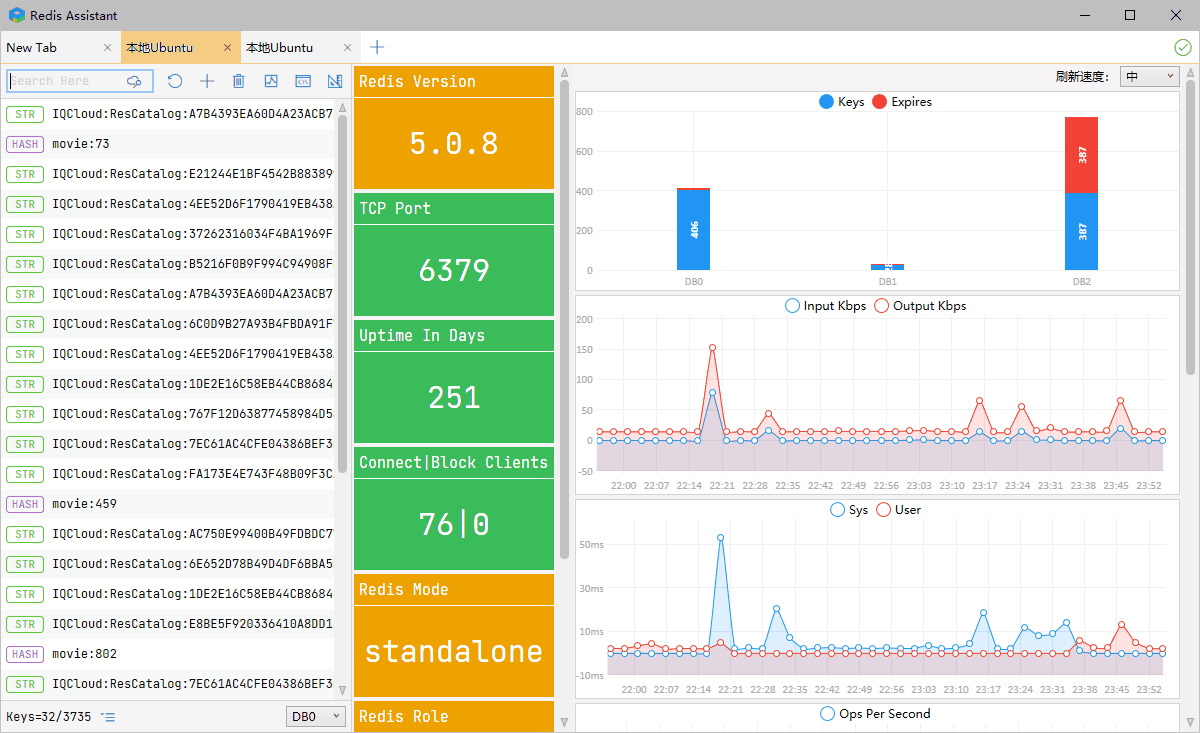Open the monitoring chart icon

click(x=271, y=81)
